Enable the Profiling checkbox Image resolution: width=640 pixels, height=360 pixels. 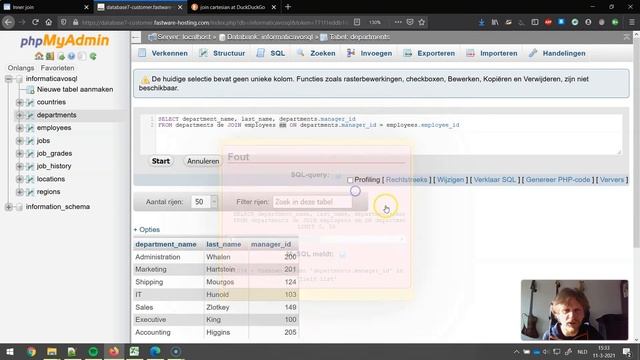point(350,180)
